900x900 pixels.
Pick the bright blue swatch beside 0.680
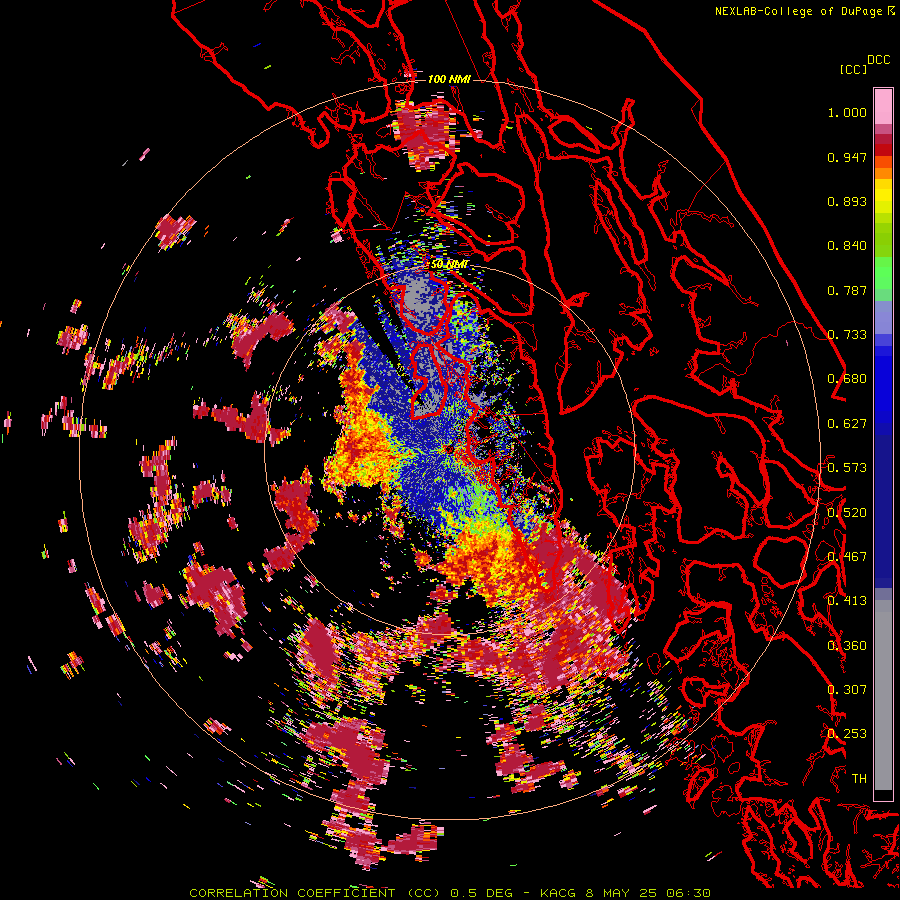click(883, 385)
